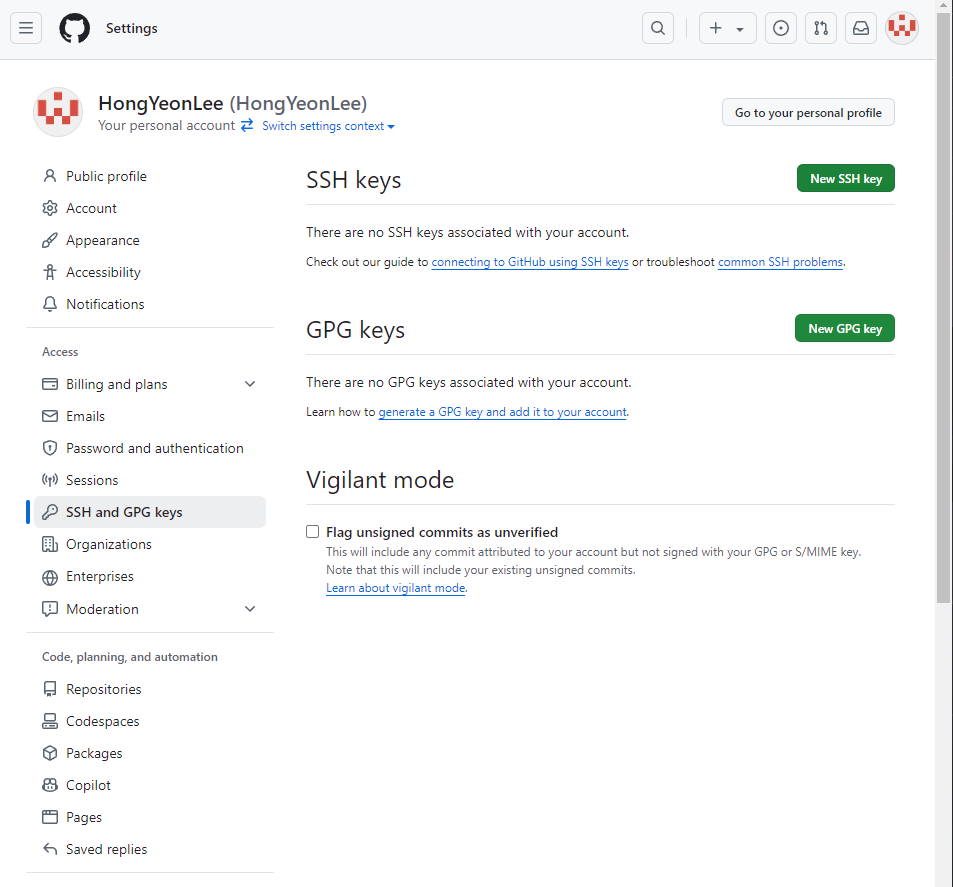Click the person icon beside Public profile
Viewport: 953px width, 887px height.
click(50, 176)
